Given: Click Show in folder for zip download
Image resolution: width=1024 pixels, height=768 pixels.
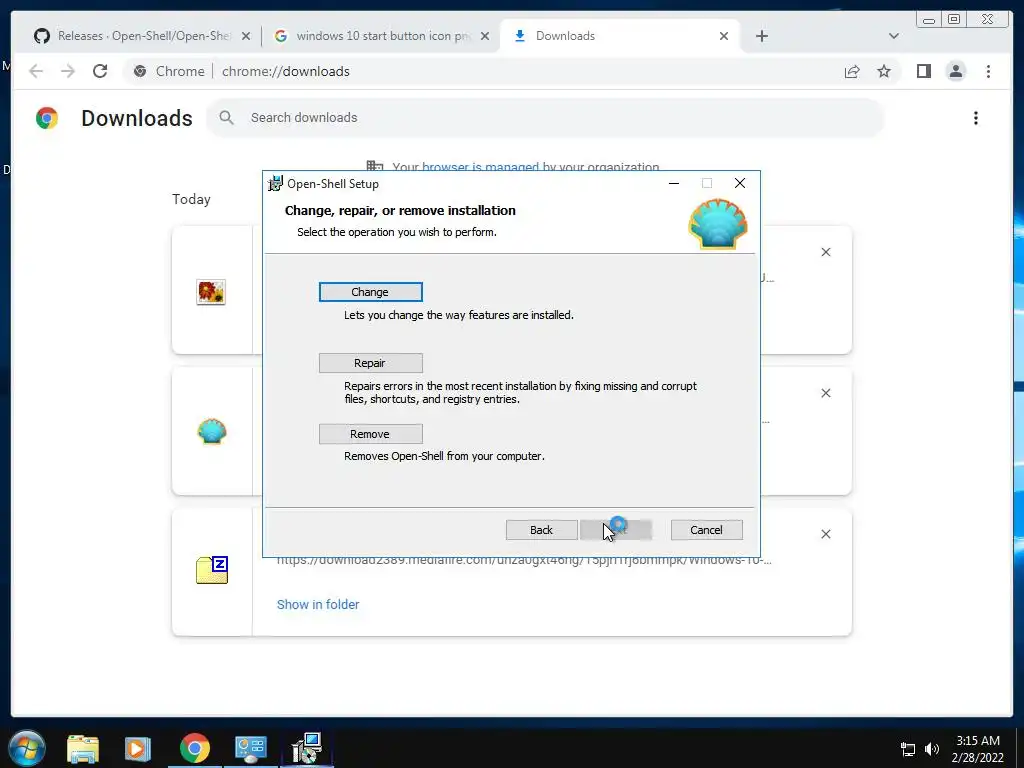Looking at the screenshot, I should [x=318, y=605].
